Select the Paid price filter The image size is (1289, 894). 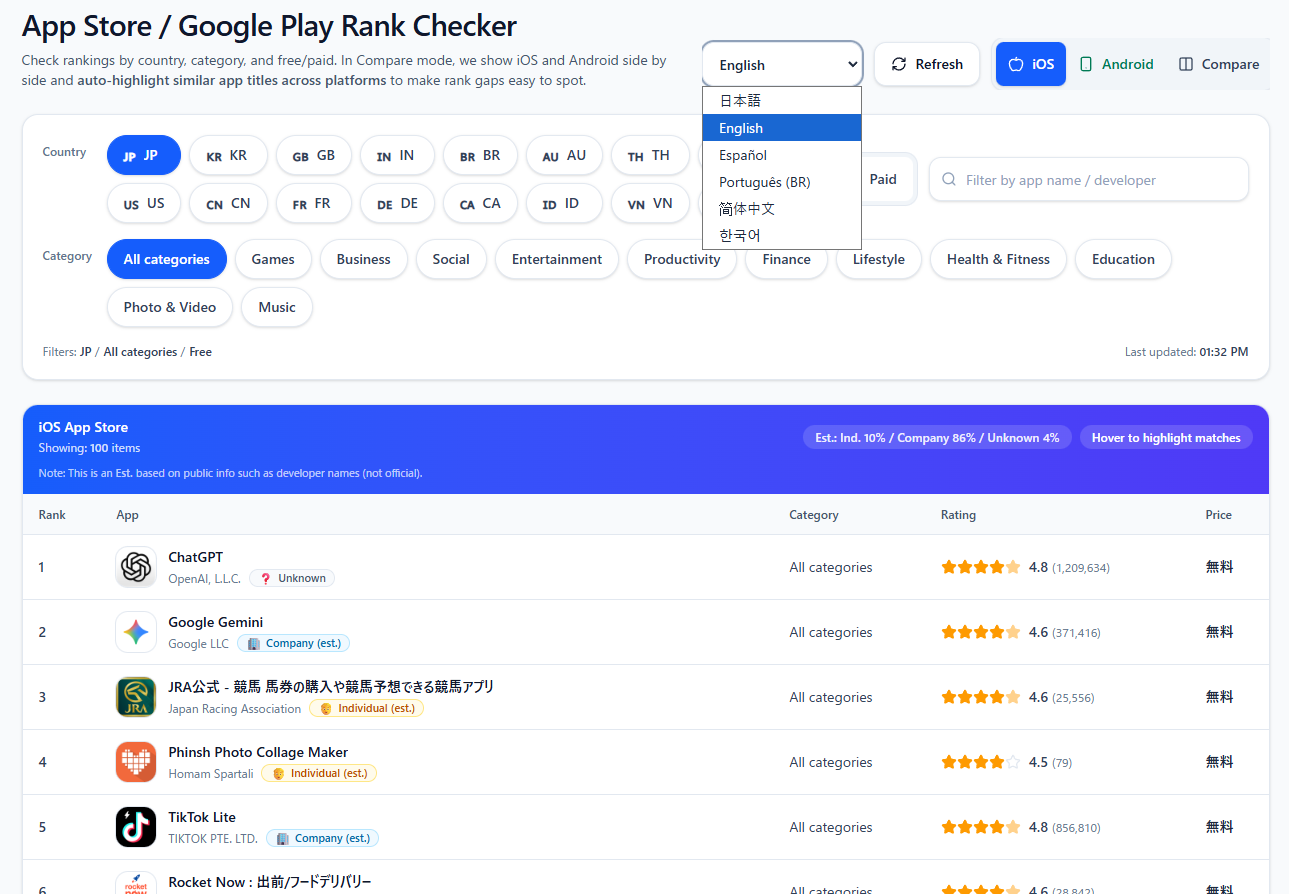[x=882, y=180]
